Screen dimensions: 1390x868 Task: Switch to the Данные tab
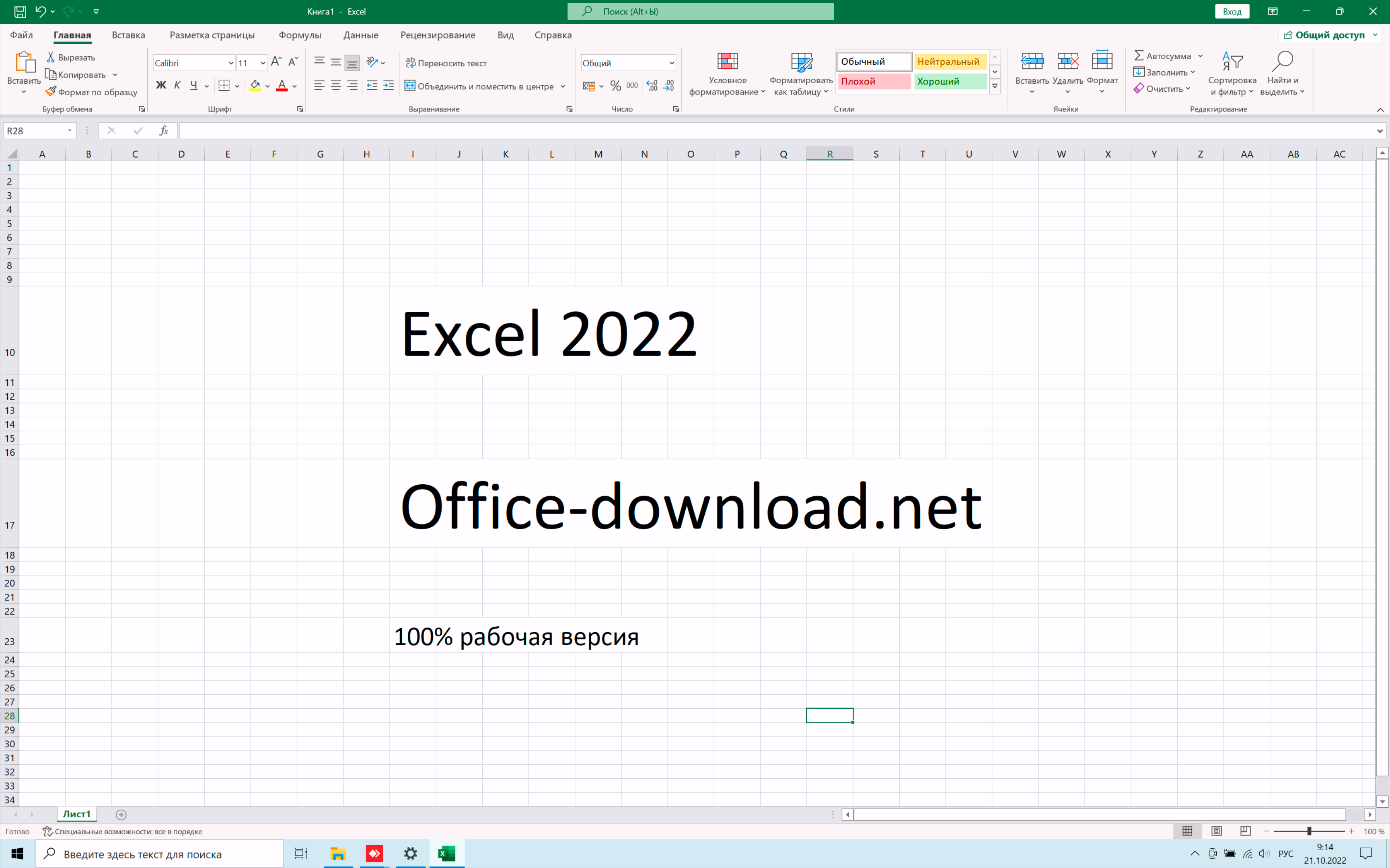click(360, 35)
